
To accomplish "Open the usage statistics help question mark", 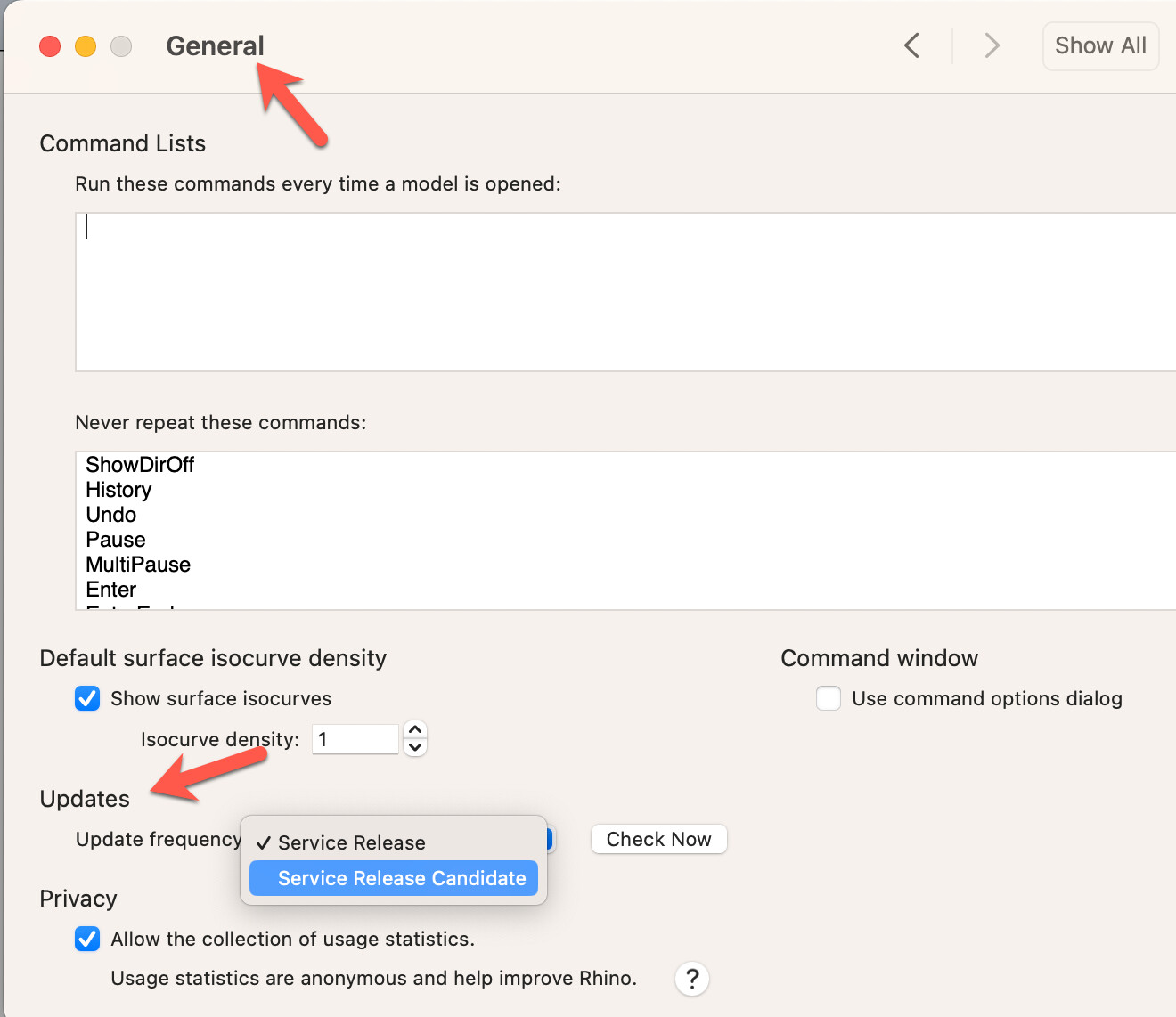I will coord(692,978).
